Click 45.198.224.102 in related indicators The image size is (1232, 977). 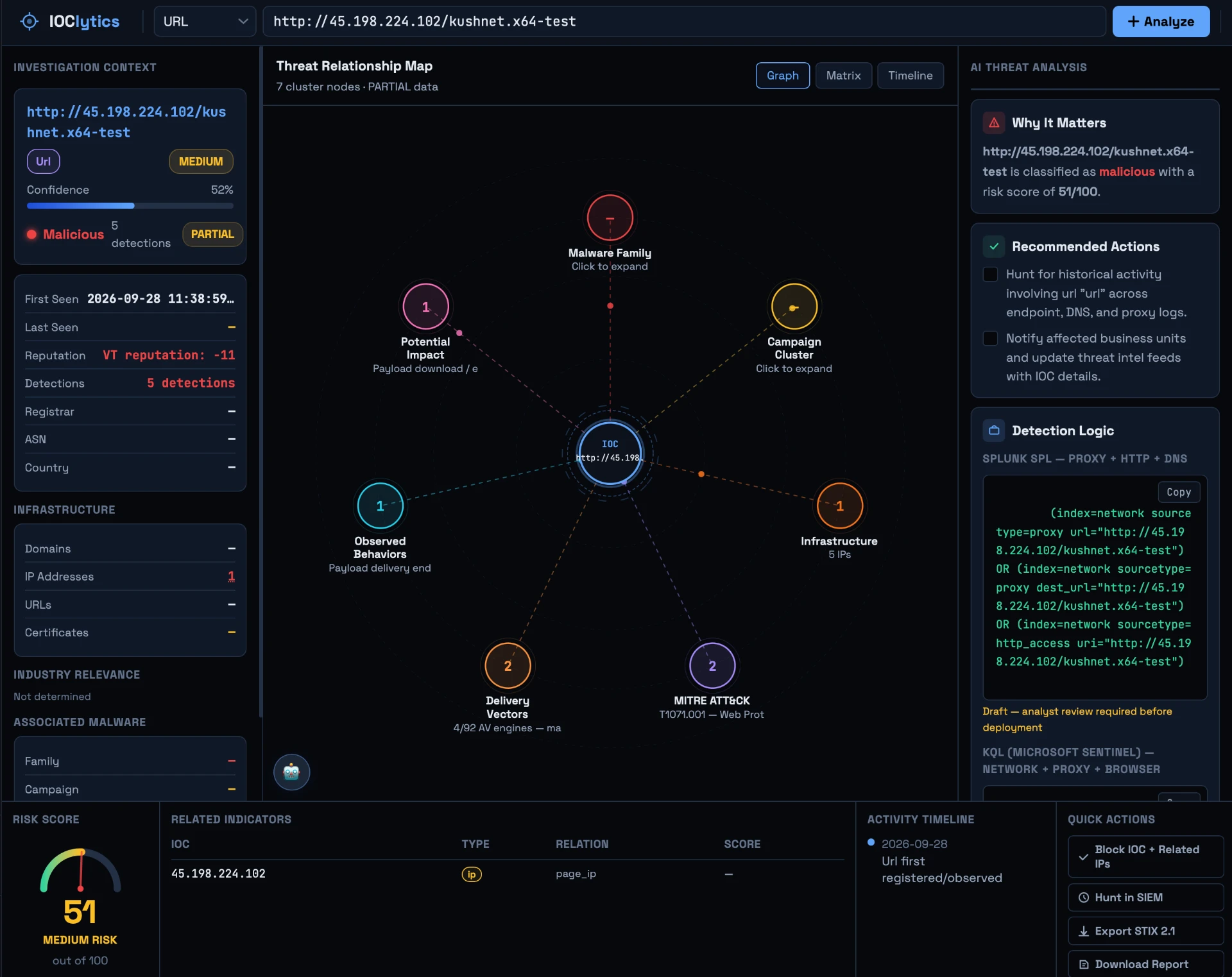[x=218, y=874]
